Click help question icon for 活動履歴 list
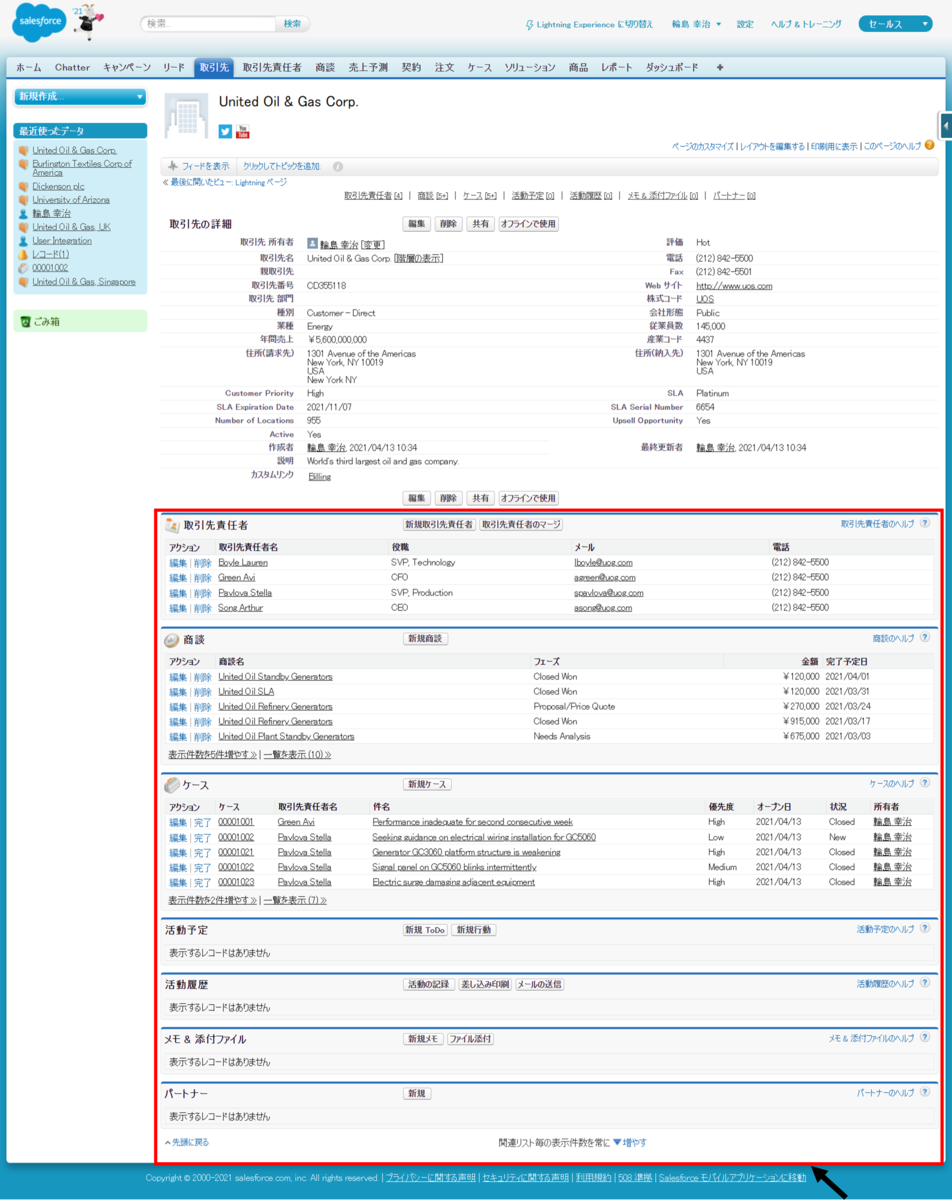This screenshot has height=1200, width=952. pos(925,984)
